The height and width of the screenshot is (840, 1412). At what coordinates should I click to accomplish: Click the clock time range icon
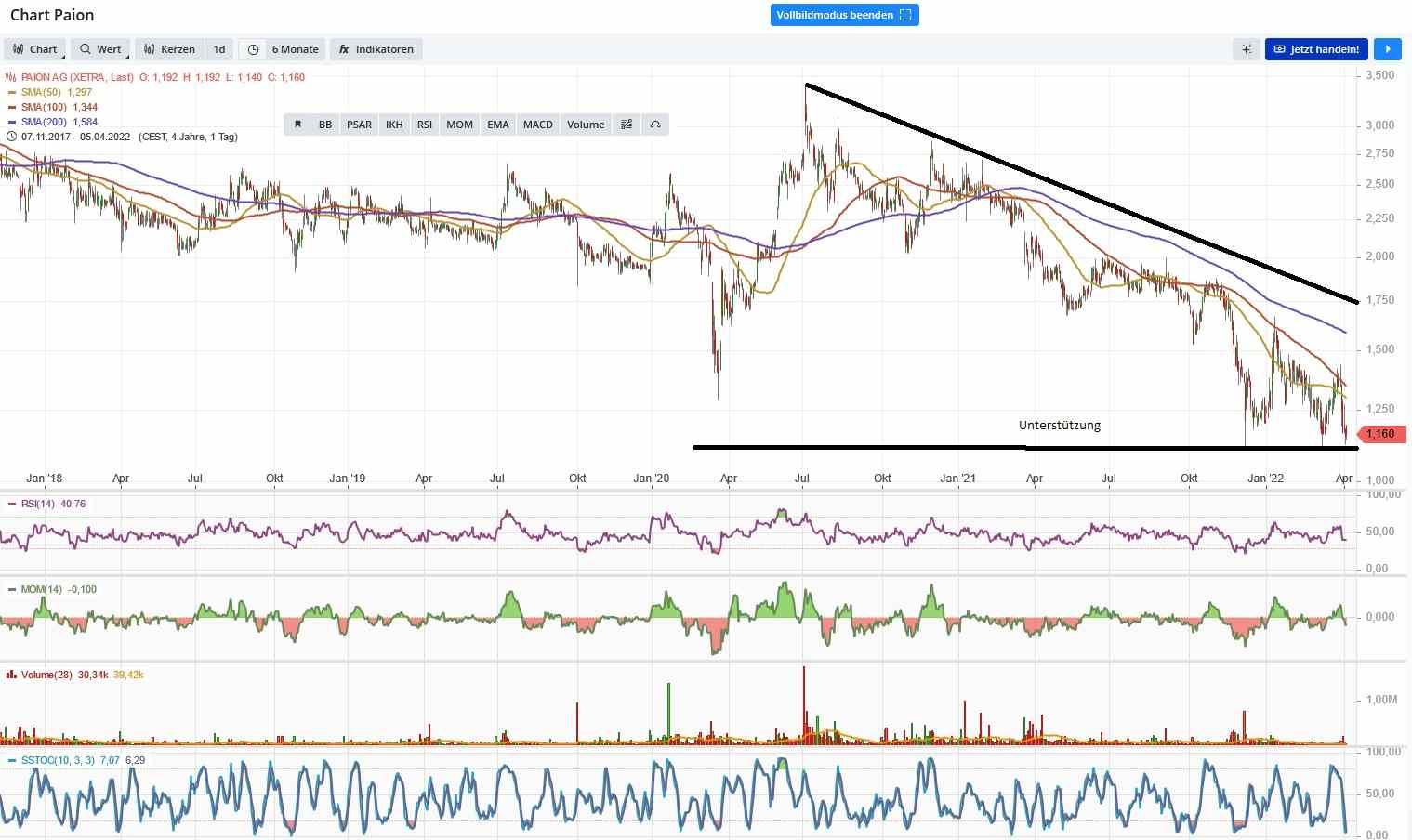253,49
